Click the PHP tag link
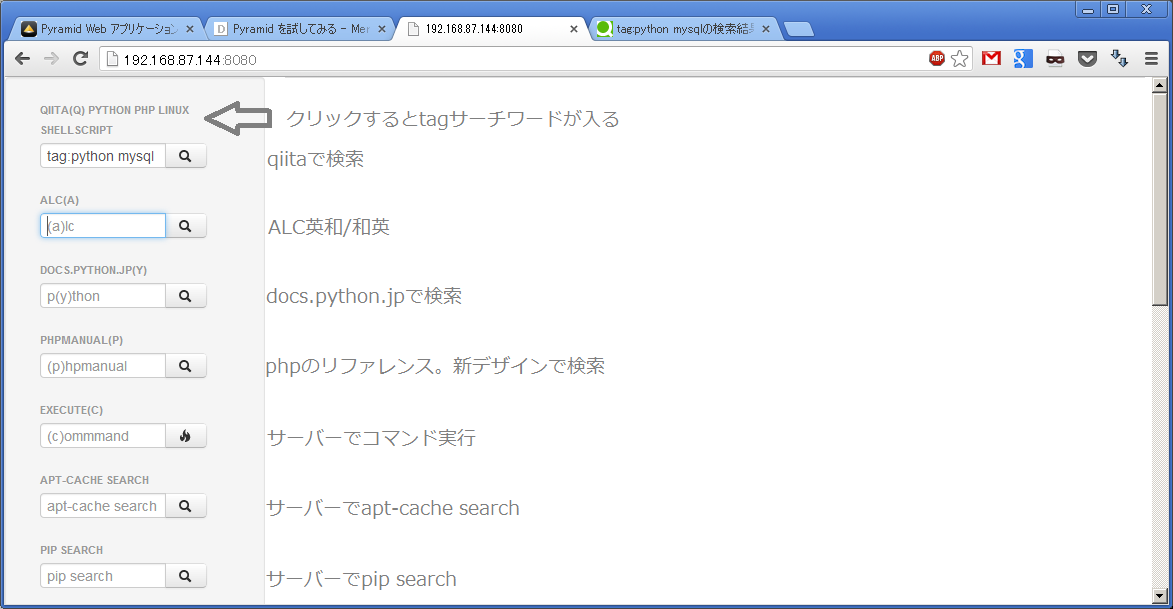Viewport: 1173px width, 609px height. (144, 110)
